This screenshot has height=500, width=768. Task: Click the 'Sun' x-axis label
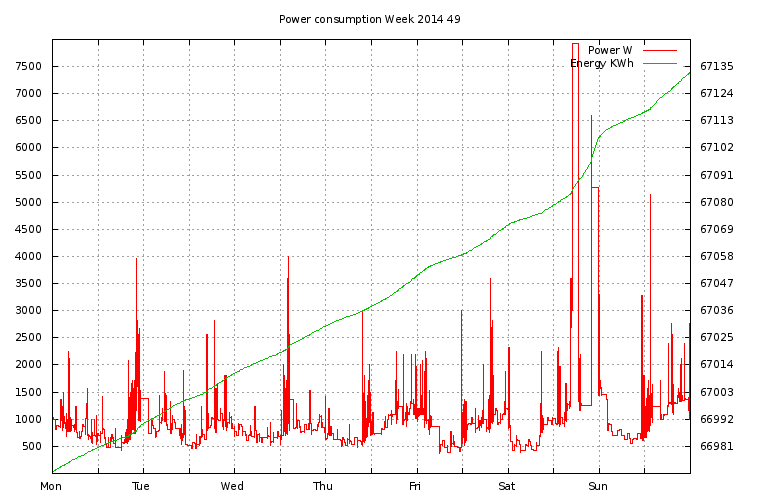[x=598, y=486]
